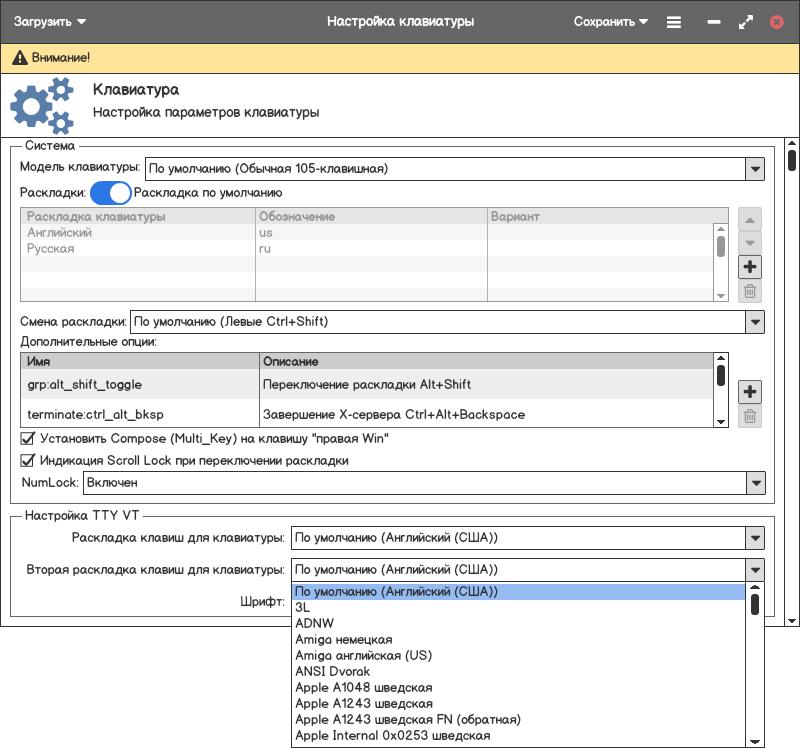Click the move layout up arrow
This screenshot has width=800, height=749.
750,219
